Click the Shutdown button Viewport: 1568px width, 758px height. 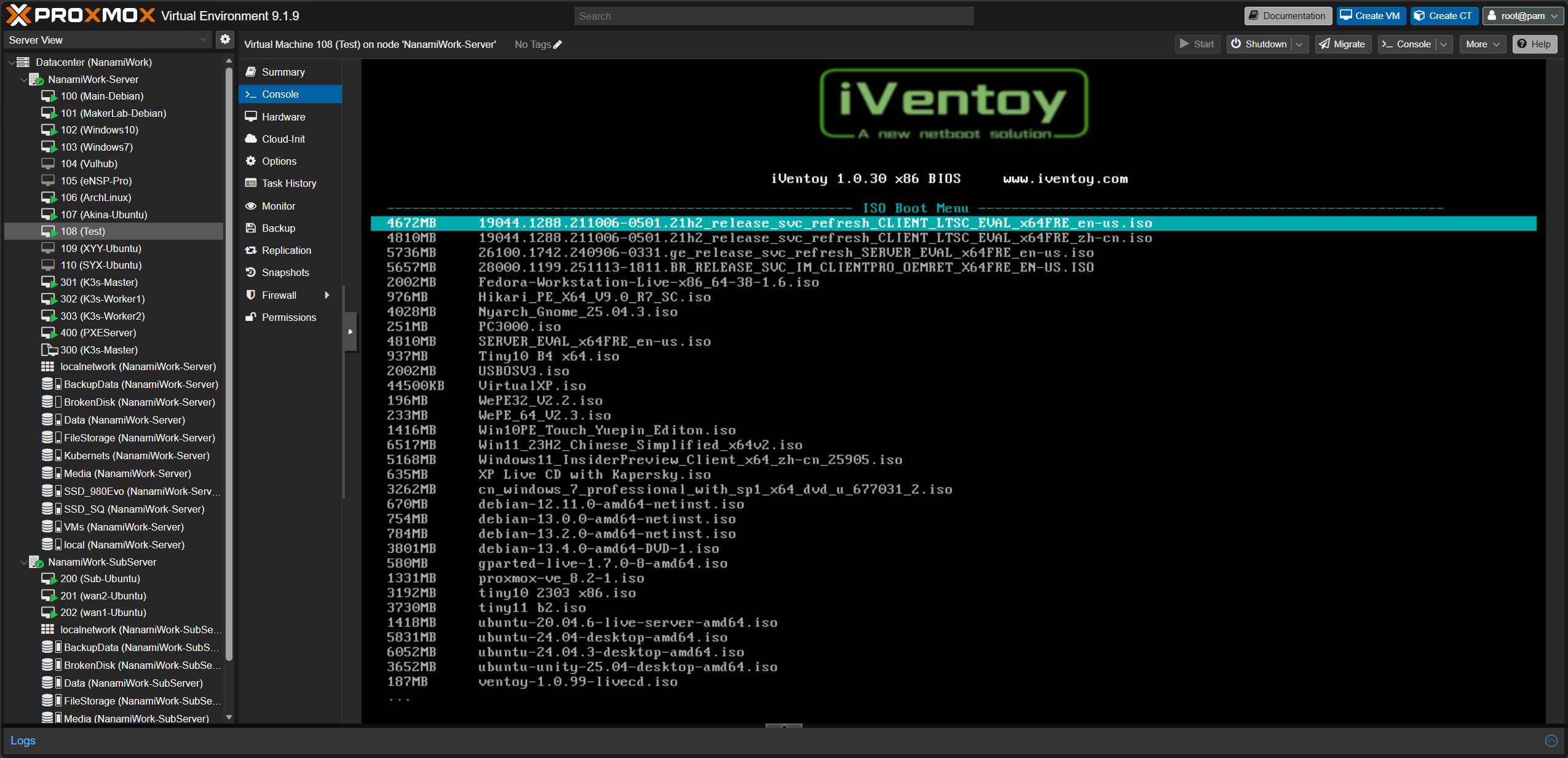coord(1259,44)
